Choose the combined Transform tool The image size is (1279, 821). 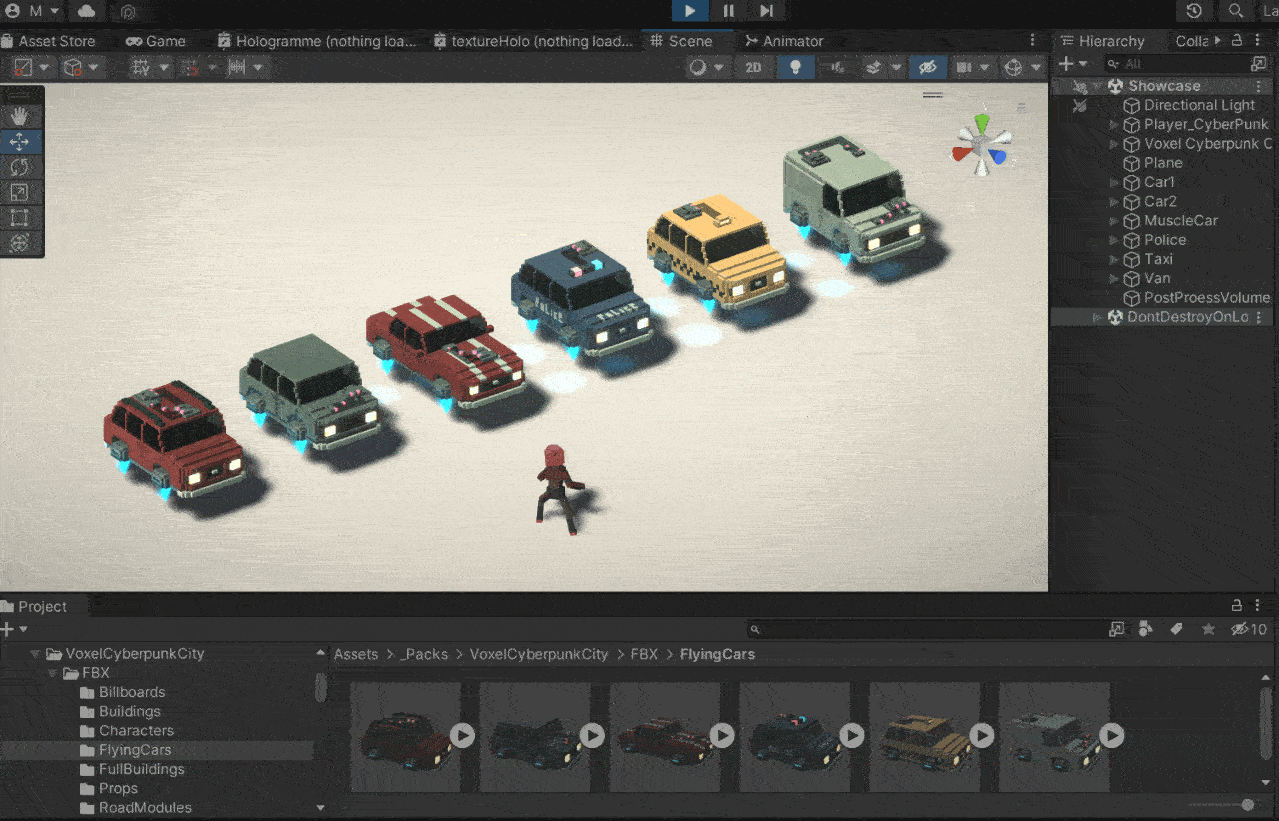point(20,243)
